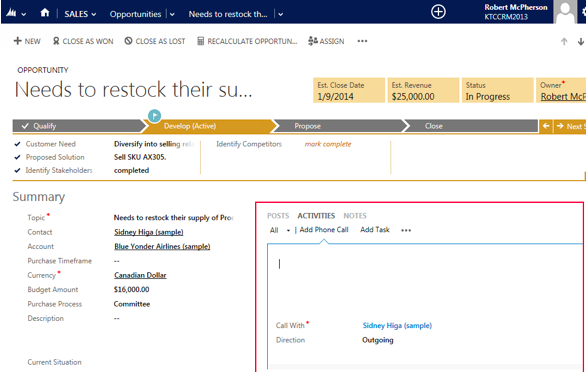Open more activity options ellipsis
The height and width of the screenshot is (377, 588).
coord(406,230)
